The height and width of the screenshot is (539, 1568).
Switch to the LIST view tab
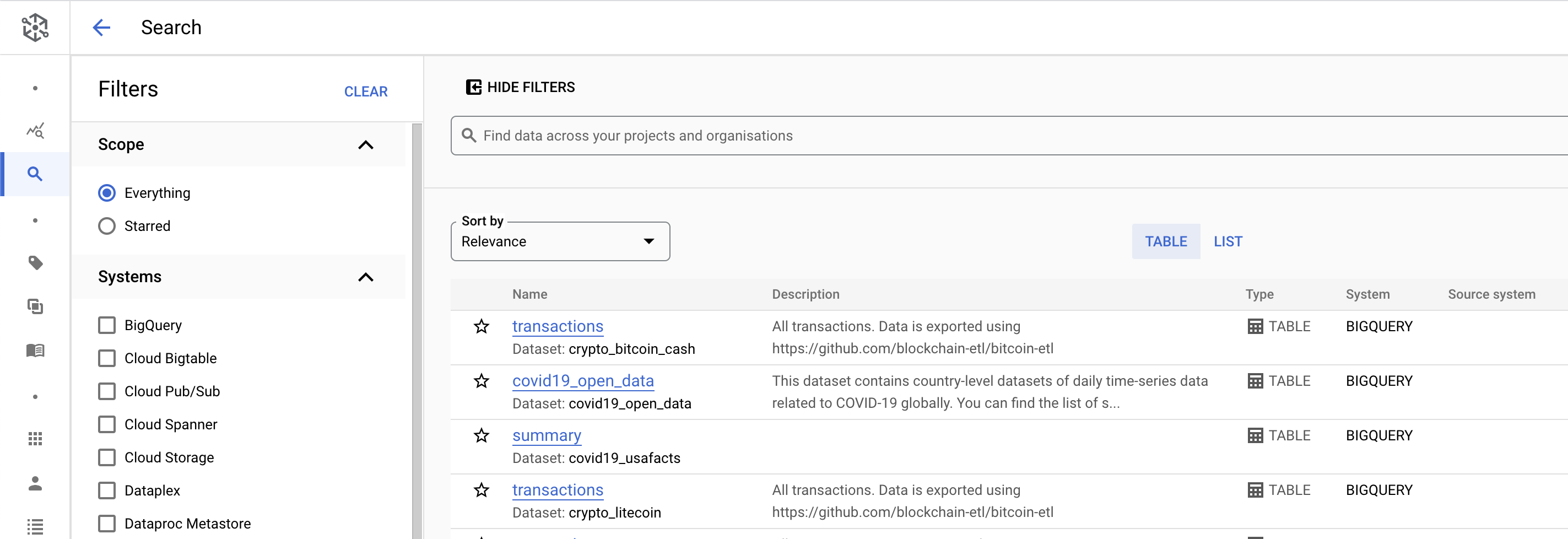tap(1228, 241)
